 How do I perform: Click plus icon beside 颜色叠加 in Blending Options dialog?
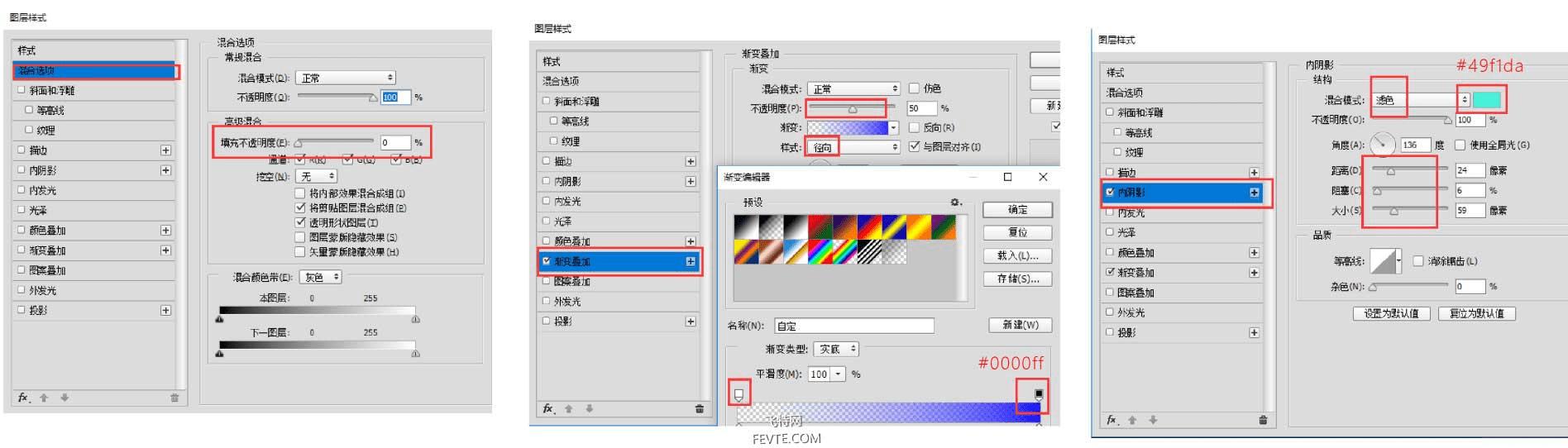pyautogui.click(x=165, y=231)
